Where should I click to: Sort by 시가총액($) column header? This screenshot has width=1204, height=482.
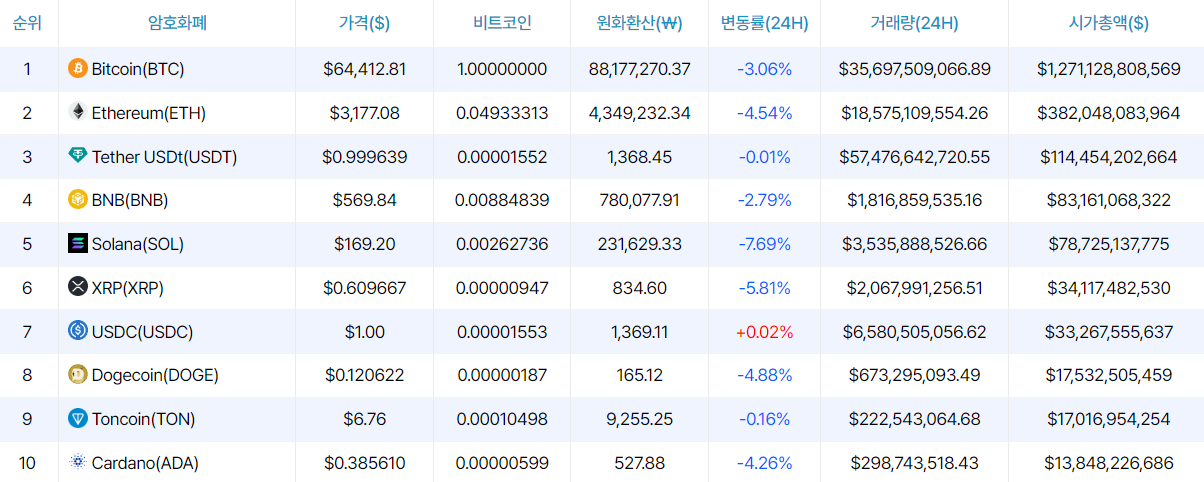1108,23
